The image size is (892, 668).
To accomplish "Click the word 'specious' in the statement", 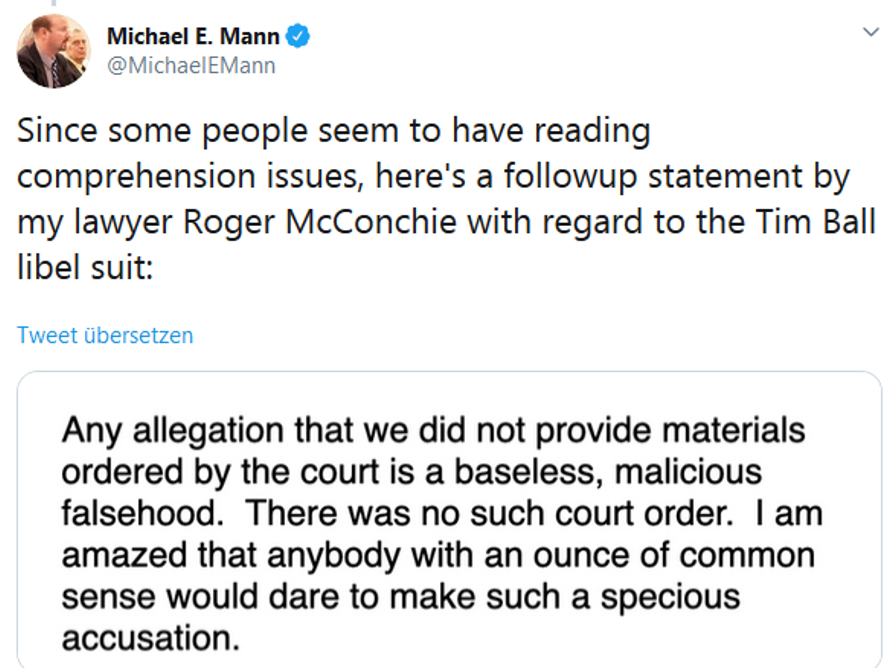I will coord(671,597).
